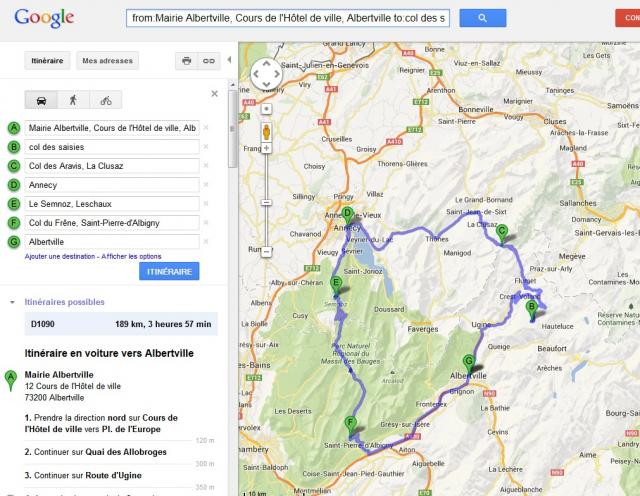The height and width of the screenshot is (496, 640).
Task: Collapse the side panel with arrow
Action: [x=229, y=60]
